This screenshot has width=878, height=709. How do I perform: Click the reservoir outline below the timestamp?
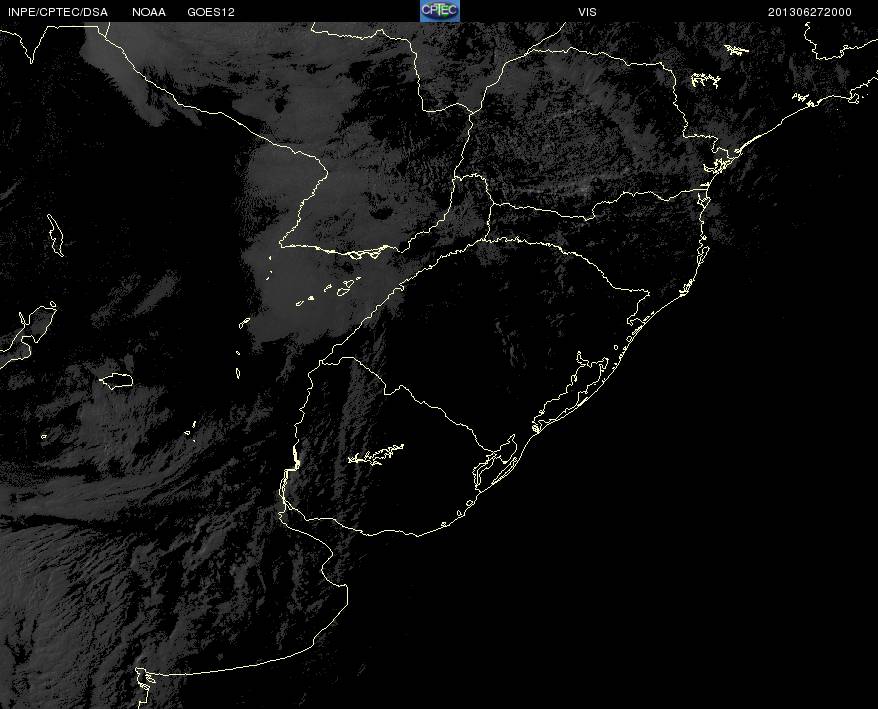click(x=736, y=49)
